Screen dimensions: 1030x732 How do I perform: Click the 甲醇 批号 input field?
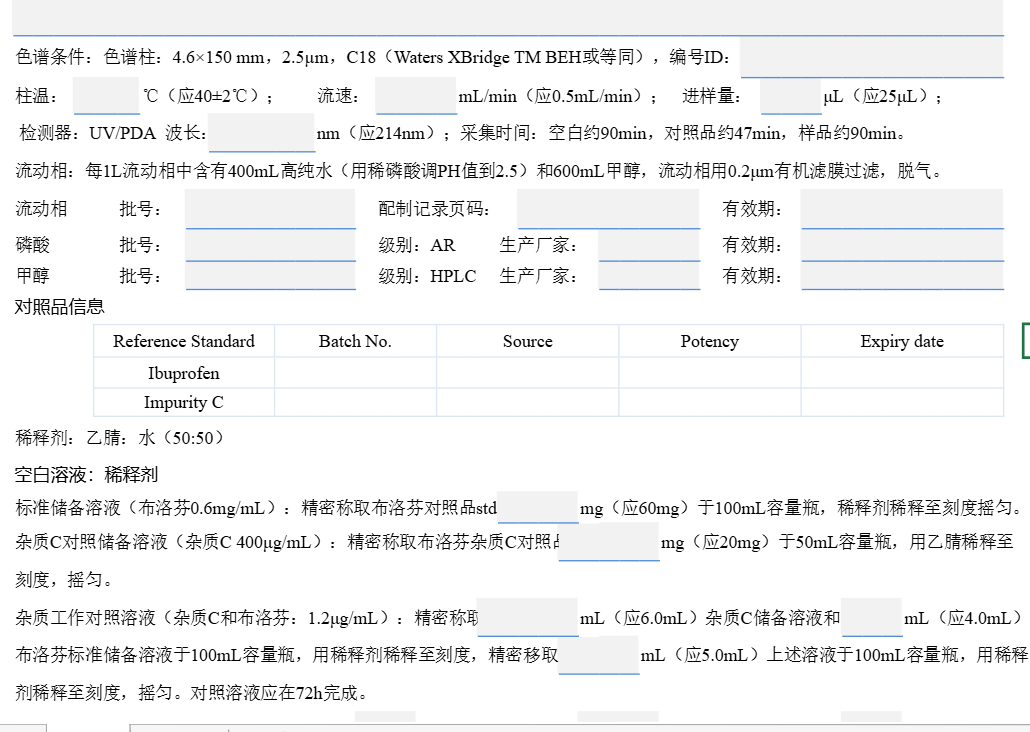coord(270,275)
